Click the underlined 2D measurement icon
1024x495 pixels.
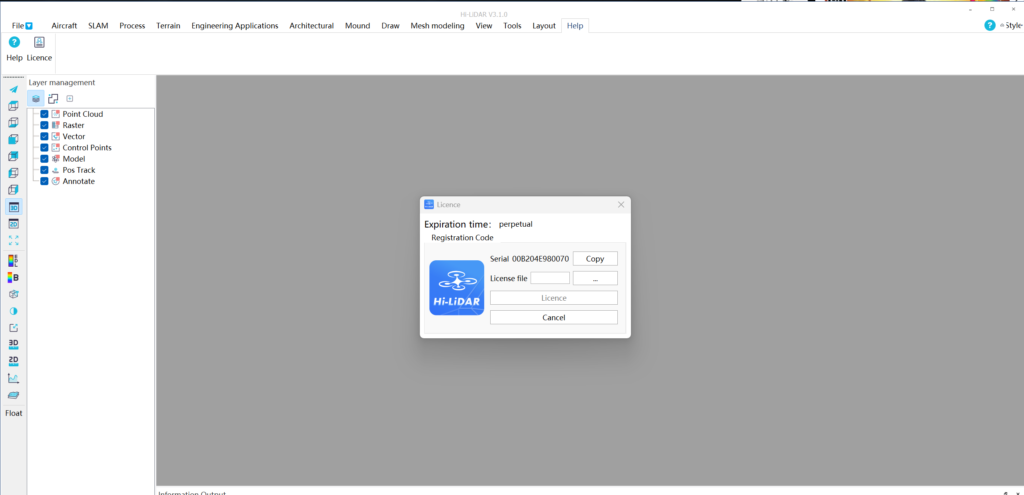14,361
